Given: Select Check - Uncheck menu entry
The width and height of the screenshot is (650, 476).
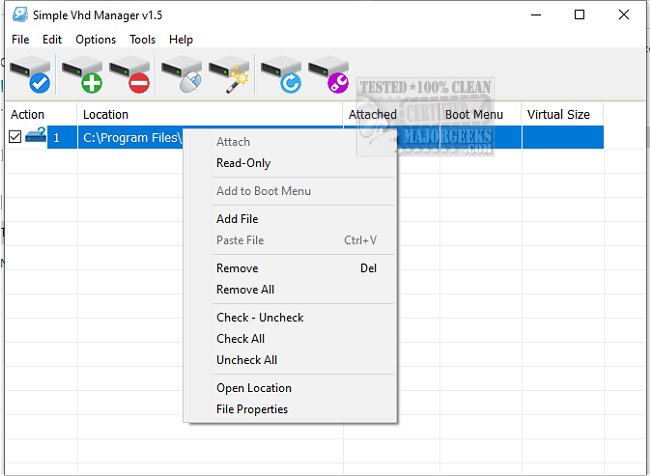Looking at the screenshot, I should (x=290, y=318).
